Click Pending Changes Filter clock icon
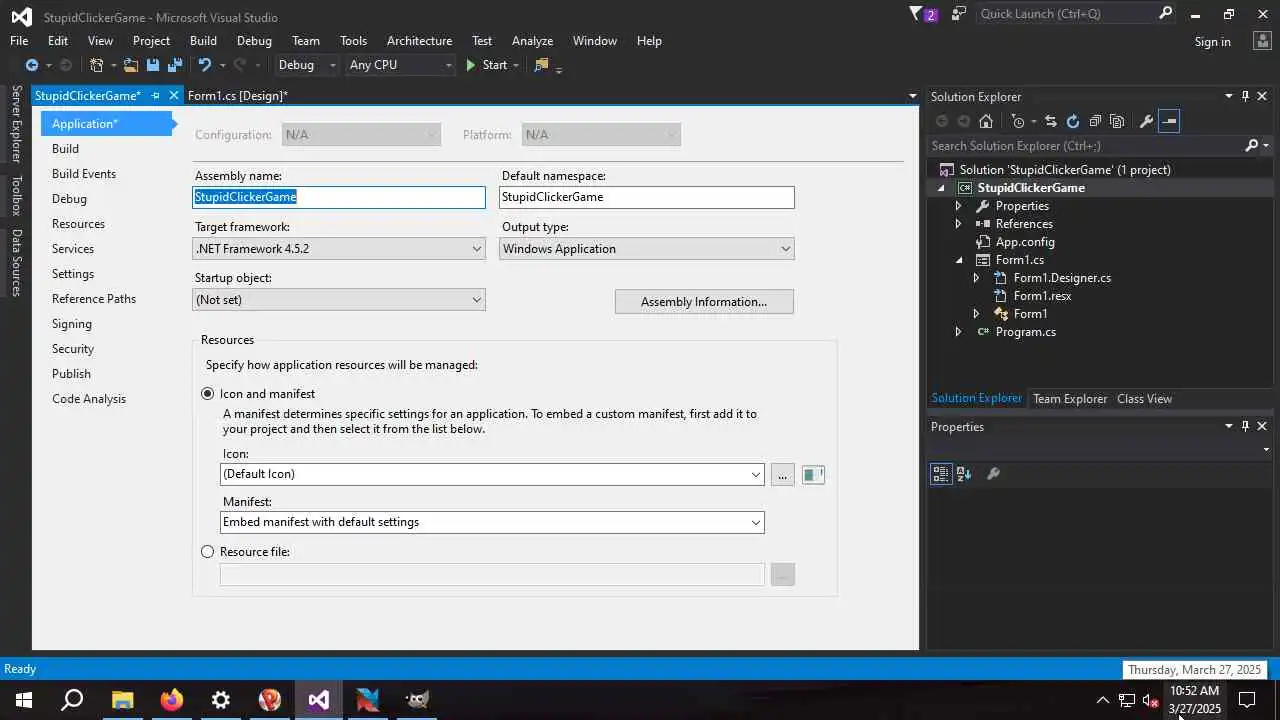Viewport: 1280px width, 720px height. [1018, 121]
